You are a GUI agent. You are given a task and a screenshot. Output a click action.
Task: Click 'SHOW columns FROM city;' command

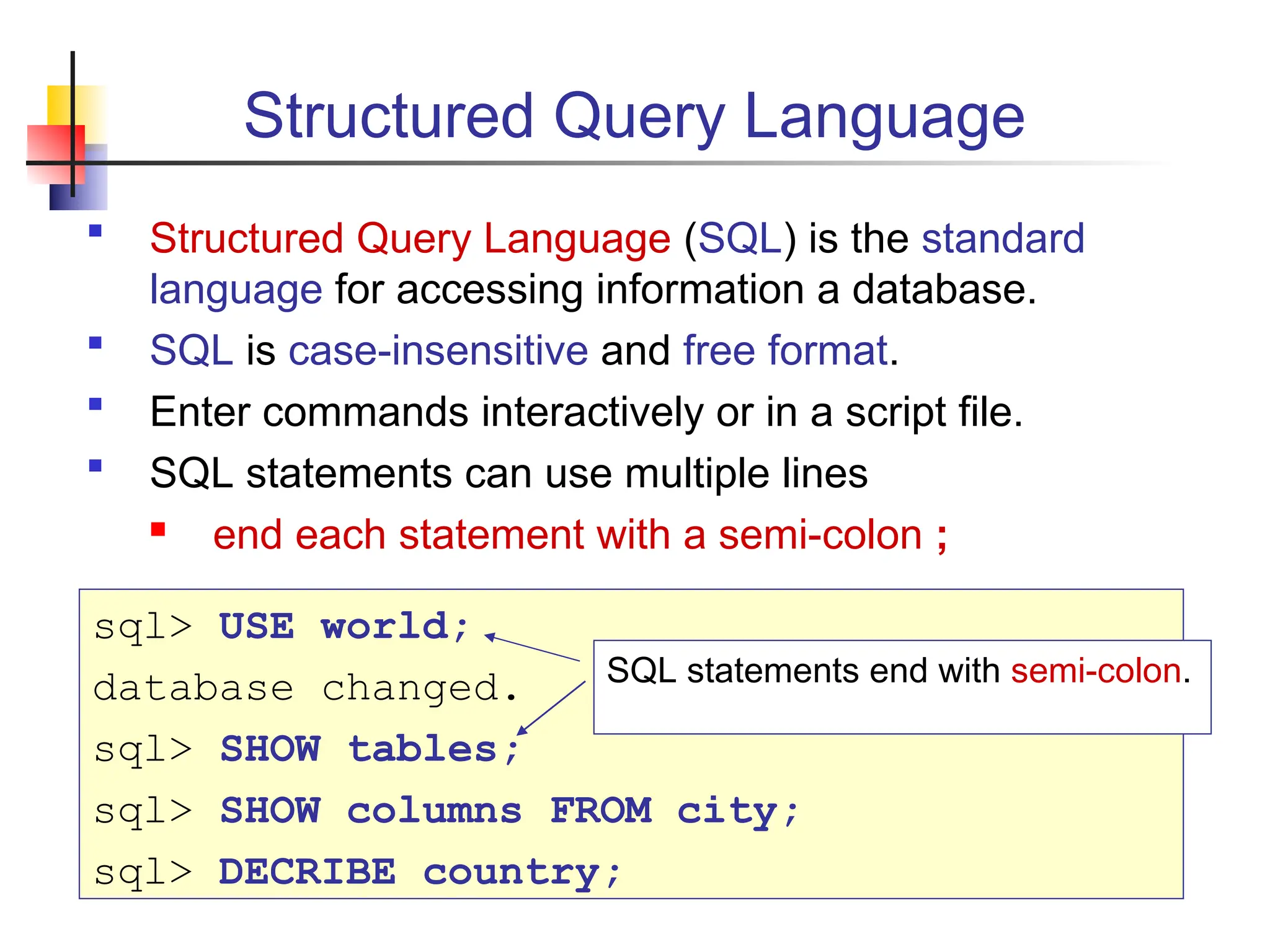tap(508, 811)
